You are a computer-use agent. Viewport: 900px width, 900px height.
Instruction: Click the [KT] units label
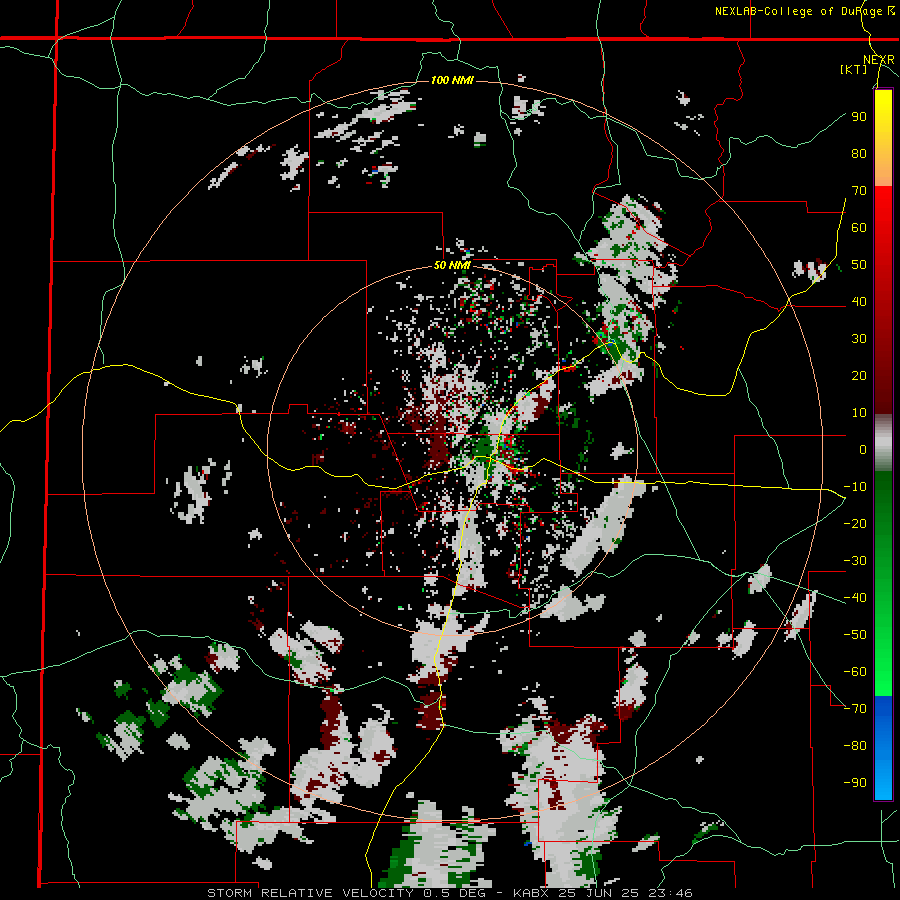[854, 69]
